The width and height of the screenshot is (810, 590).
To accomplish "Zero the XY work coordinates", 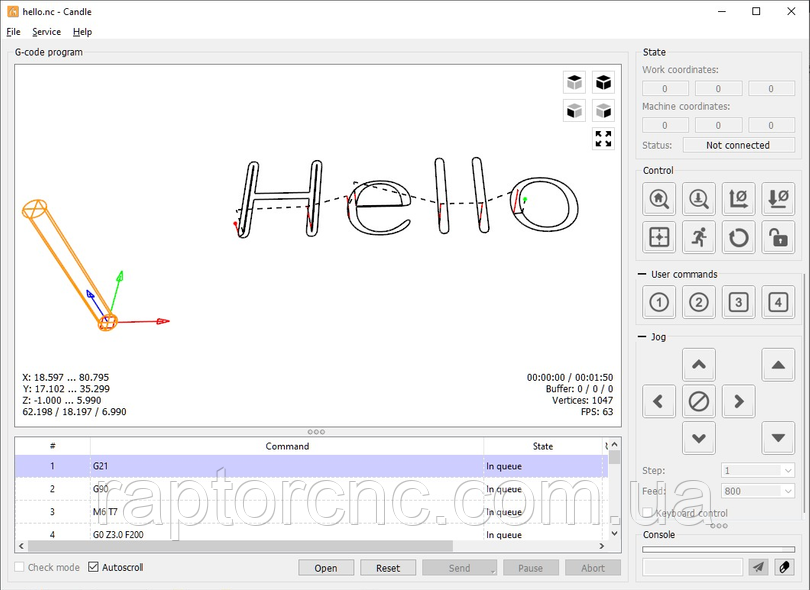I will pos(738,199).
